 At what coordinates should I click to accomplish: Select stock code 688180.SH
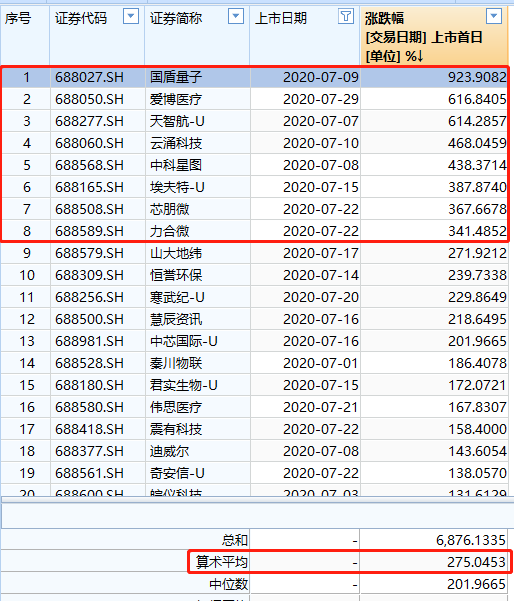click(89, 385)
